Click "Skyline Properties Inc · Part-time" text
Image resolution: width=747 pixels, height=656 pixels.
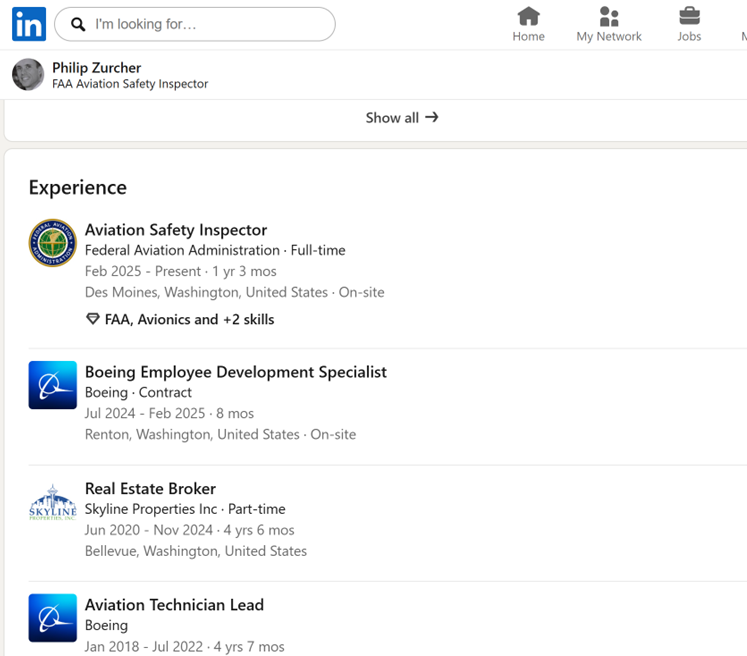tap(185, 509)
